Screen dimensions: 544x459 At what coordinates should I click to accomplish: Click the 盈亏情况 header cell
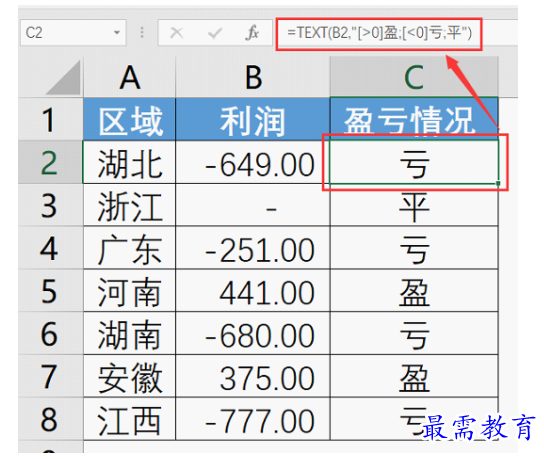(x=414, y=119)
